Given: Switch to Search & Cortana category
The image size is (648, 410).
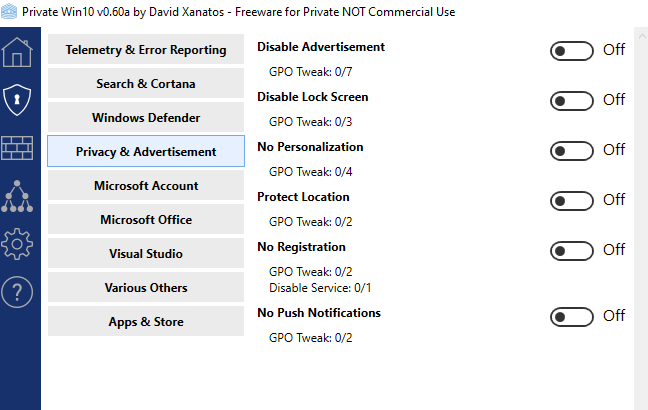Looking at the screenshot, I should pyautogui.click(x=146, y=84).
